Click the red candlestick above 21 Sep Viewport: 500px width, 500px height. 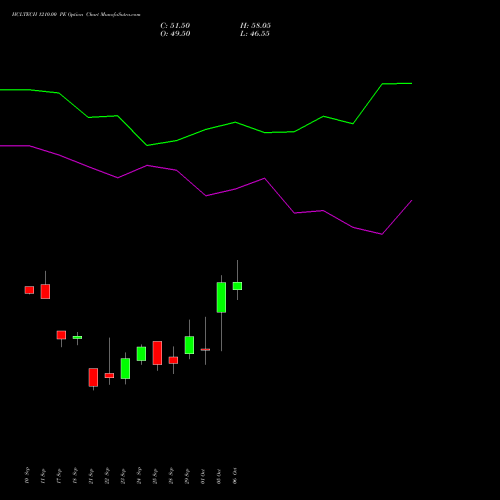coord(93,377)
